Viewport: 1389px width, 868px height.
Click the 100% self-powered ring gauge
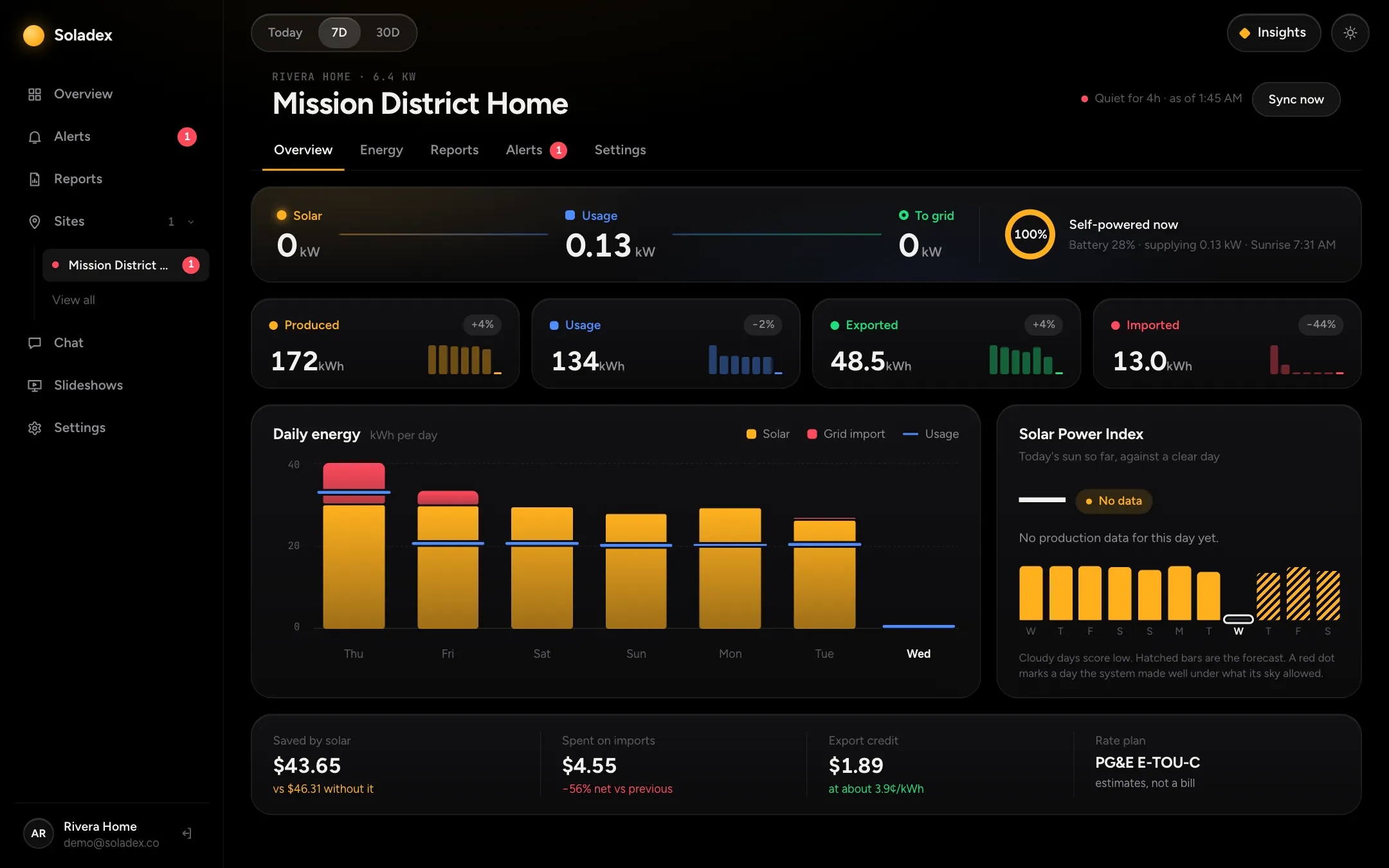(1030, 234)
